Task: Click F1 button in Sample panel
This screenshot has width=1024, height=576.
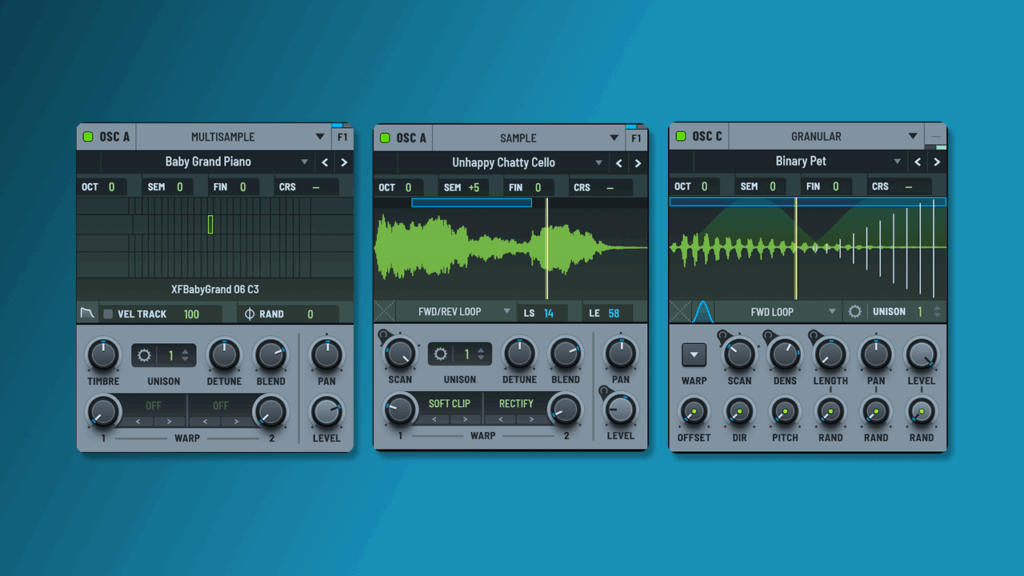Action: pos(636,138)
